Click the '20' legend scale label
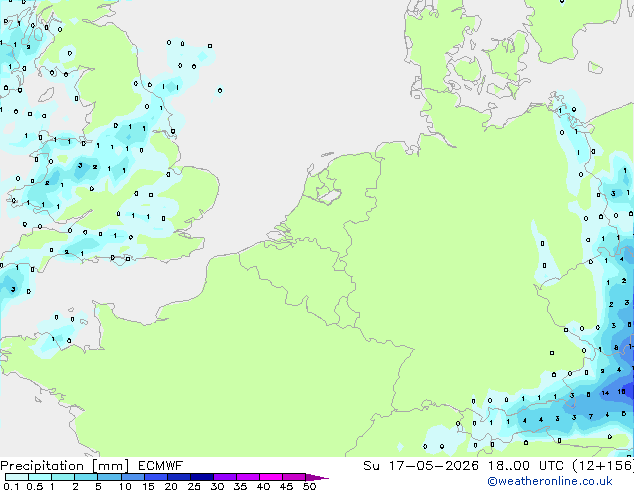The height and width of the screenshot is (490, 634). (171, 486)
